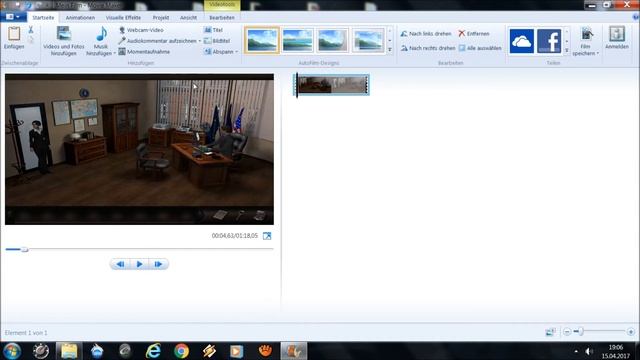
Task: Open Musik hinzufügen dropdown arrow
Action: tap(115, 53)
